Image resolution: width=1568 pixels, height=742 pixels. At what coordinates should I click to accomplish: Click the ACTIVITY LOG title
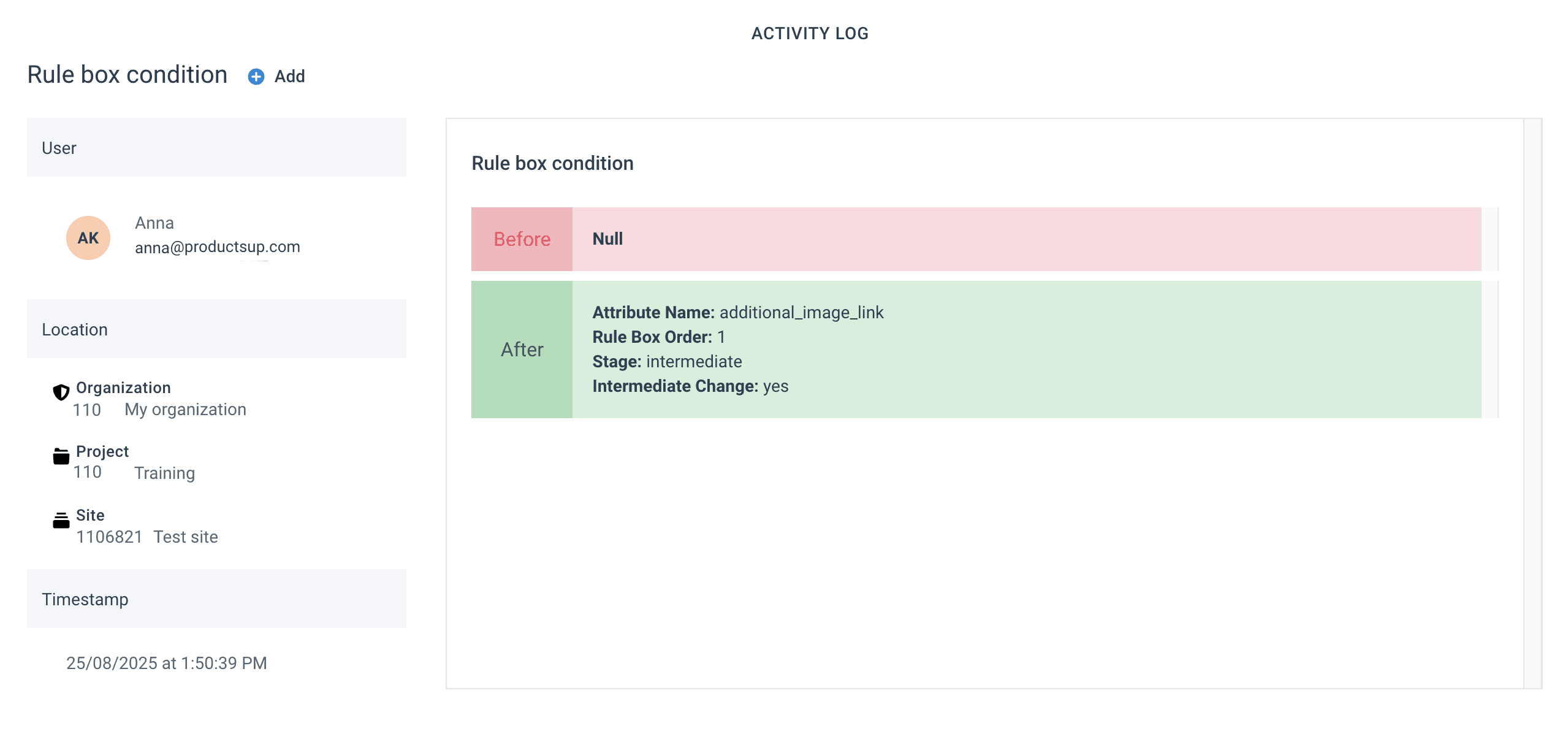(x=810, y=34)
